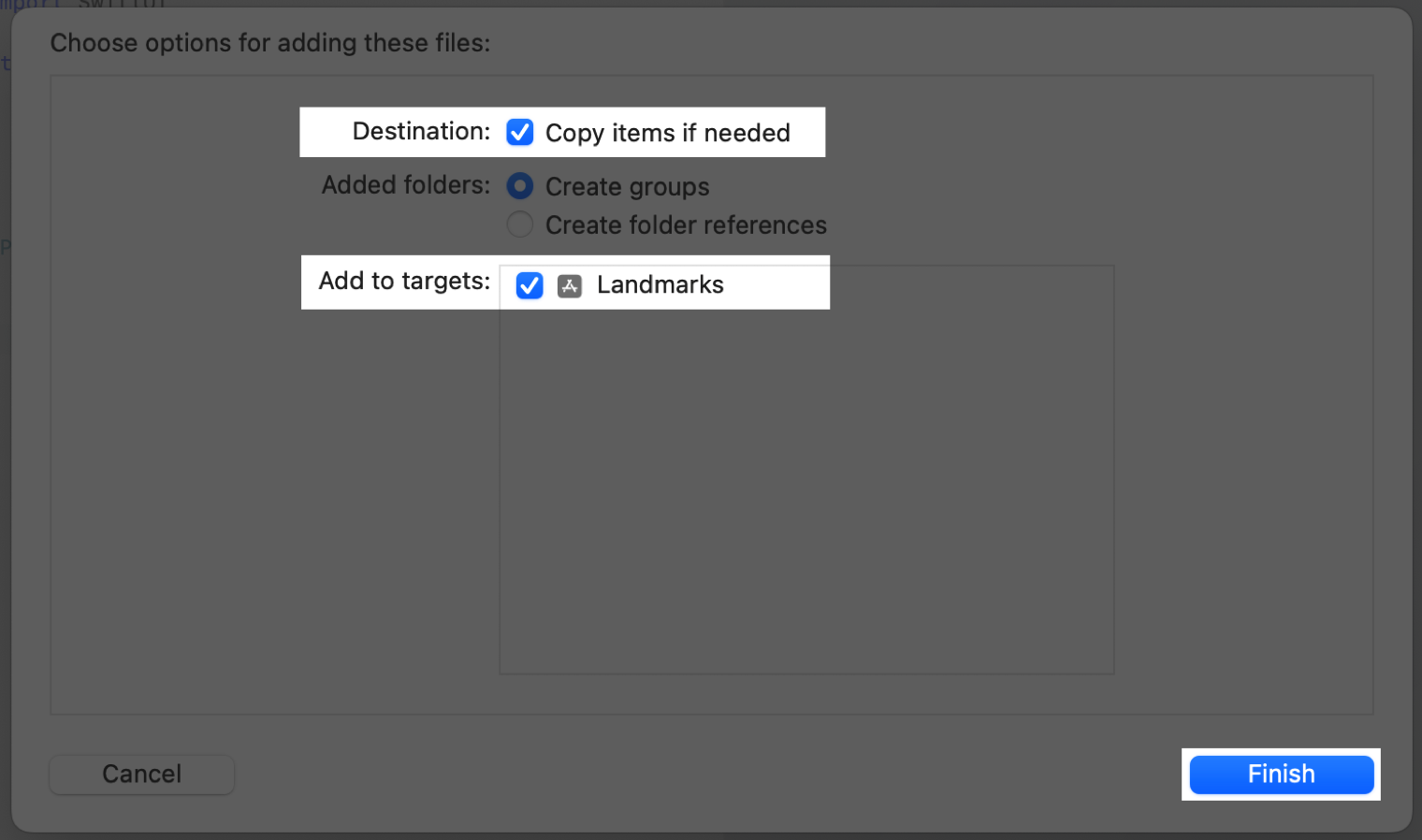Viewport: 1422px width, 840px height.
Task: Click the "Create groups" option label text
Action: click(627, 187)
